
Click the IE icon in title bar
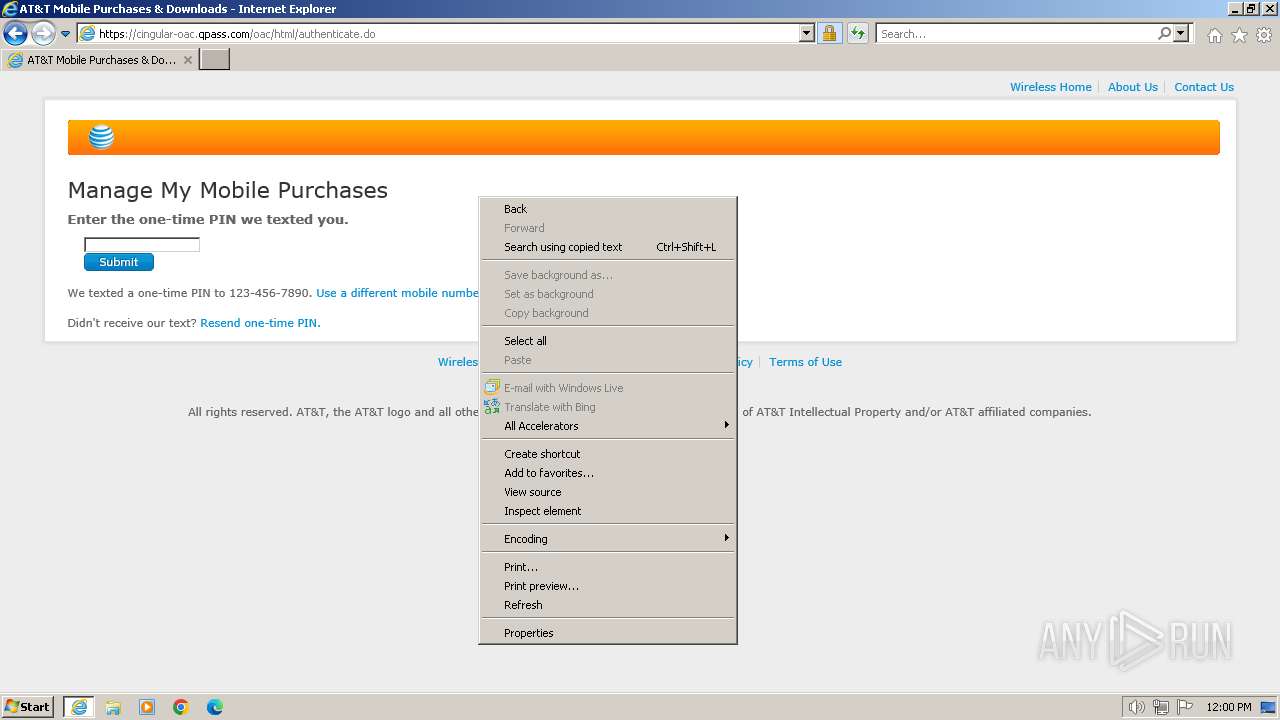pos(9,8)
